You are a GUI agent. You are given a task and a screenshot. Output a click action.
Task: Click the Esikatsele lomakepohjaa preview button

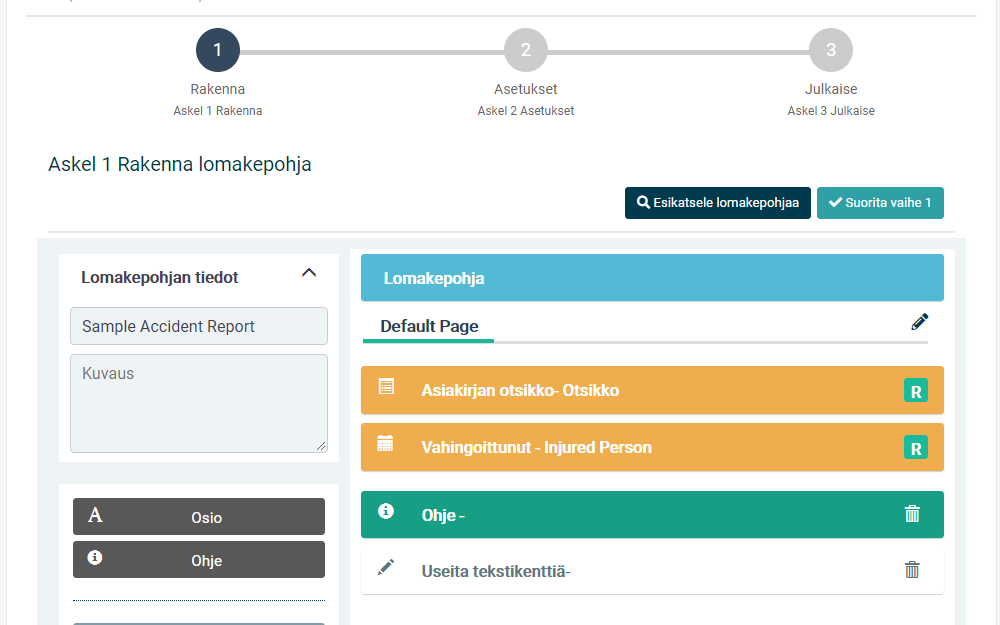(717, 203)
